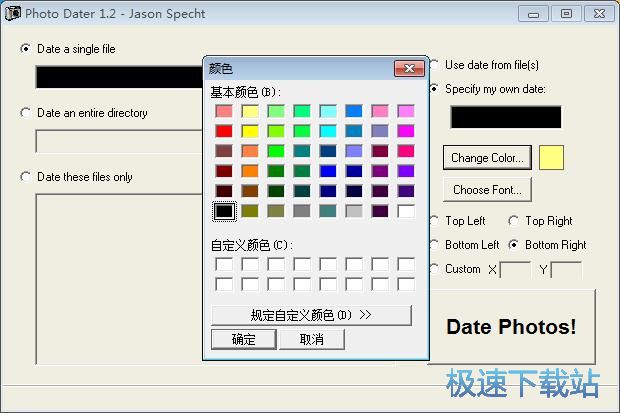Select the bright yellow basic color swatch
Viewport: 620px width, 413px height.
pyautogui.click(x=249, y=131)
